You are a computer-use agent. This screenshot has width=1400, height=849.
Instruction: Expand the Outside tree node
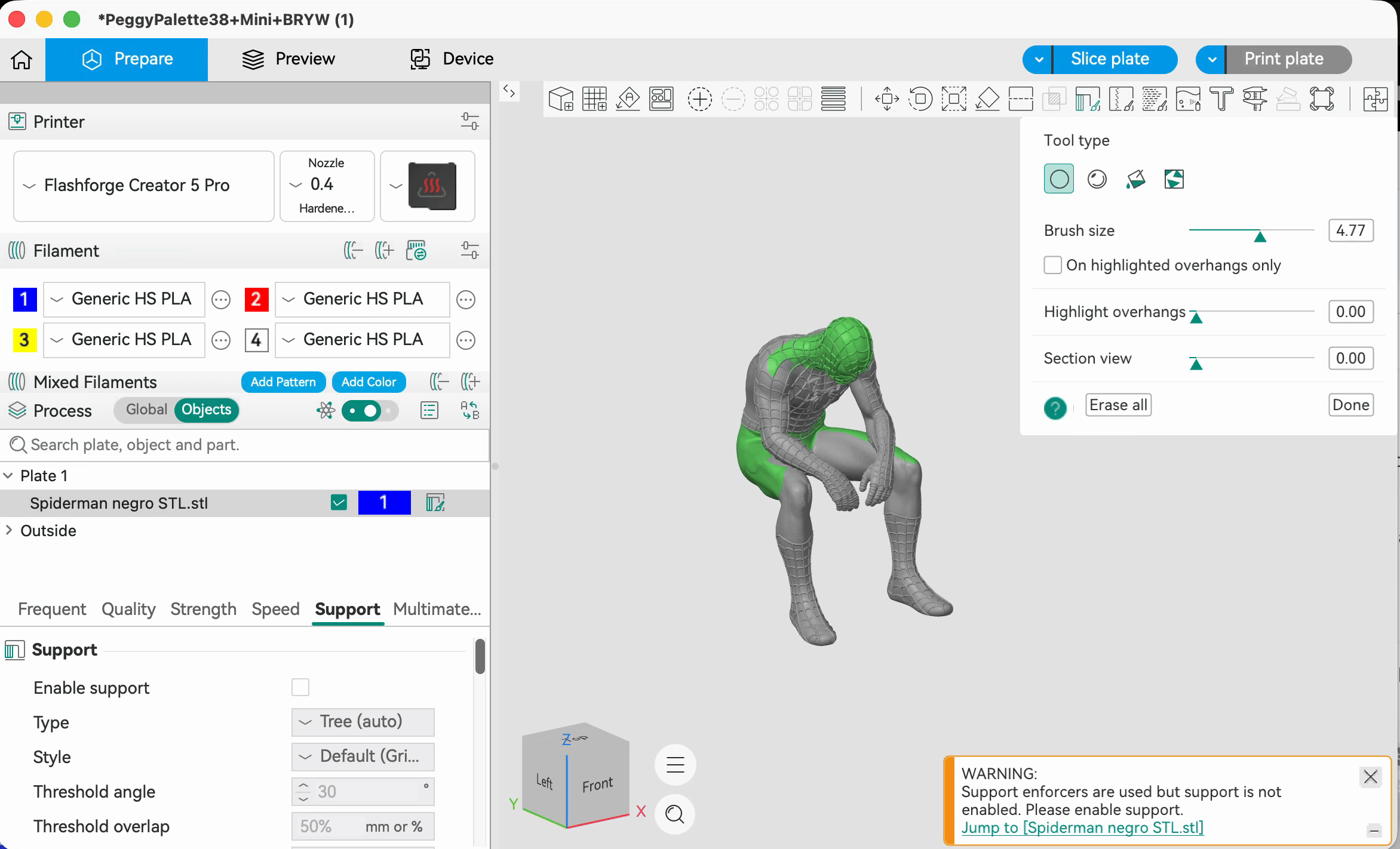pyautogui.click(x=8, y=531)
